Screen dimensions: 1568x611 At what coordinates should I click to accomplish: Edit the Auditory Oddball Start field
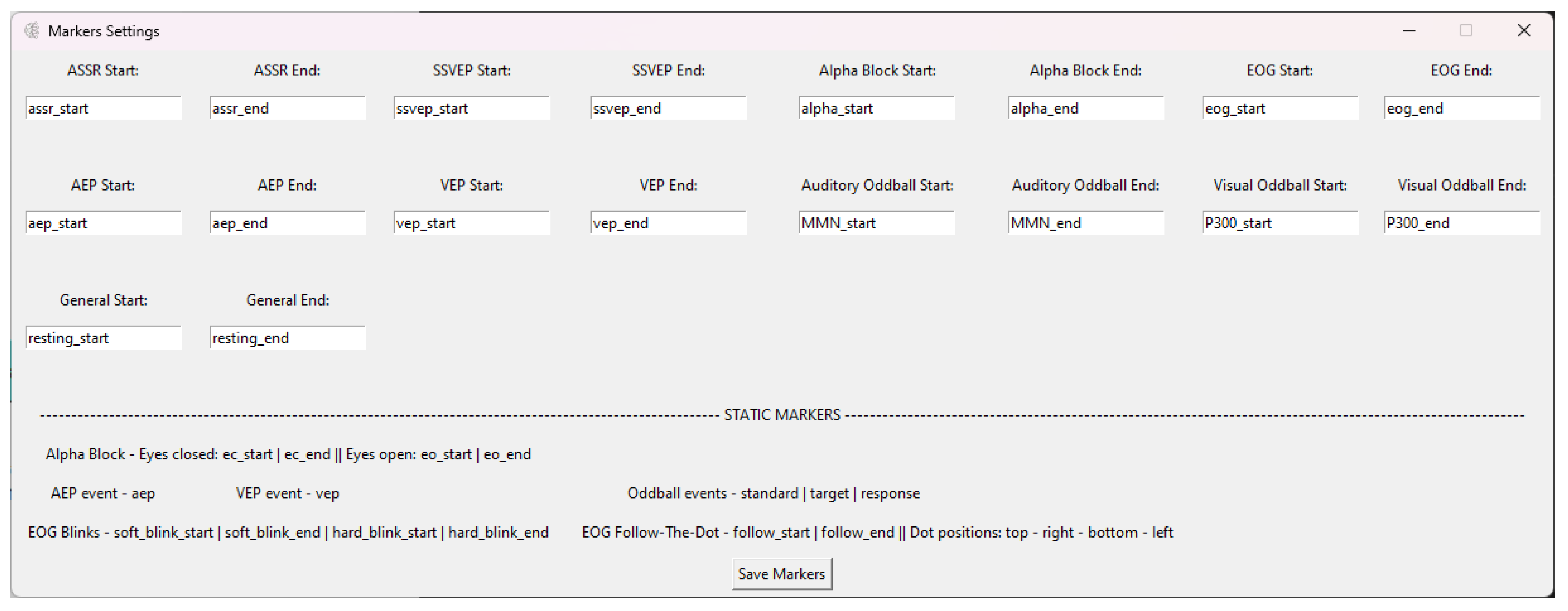coord(877,223)
